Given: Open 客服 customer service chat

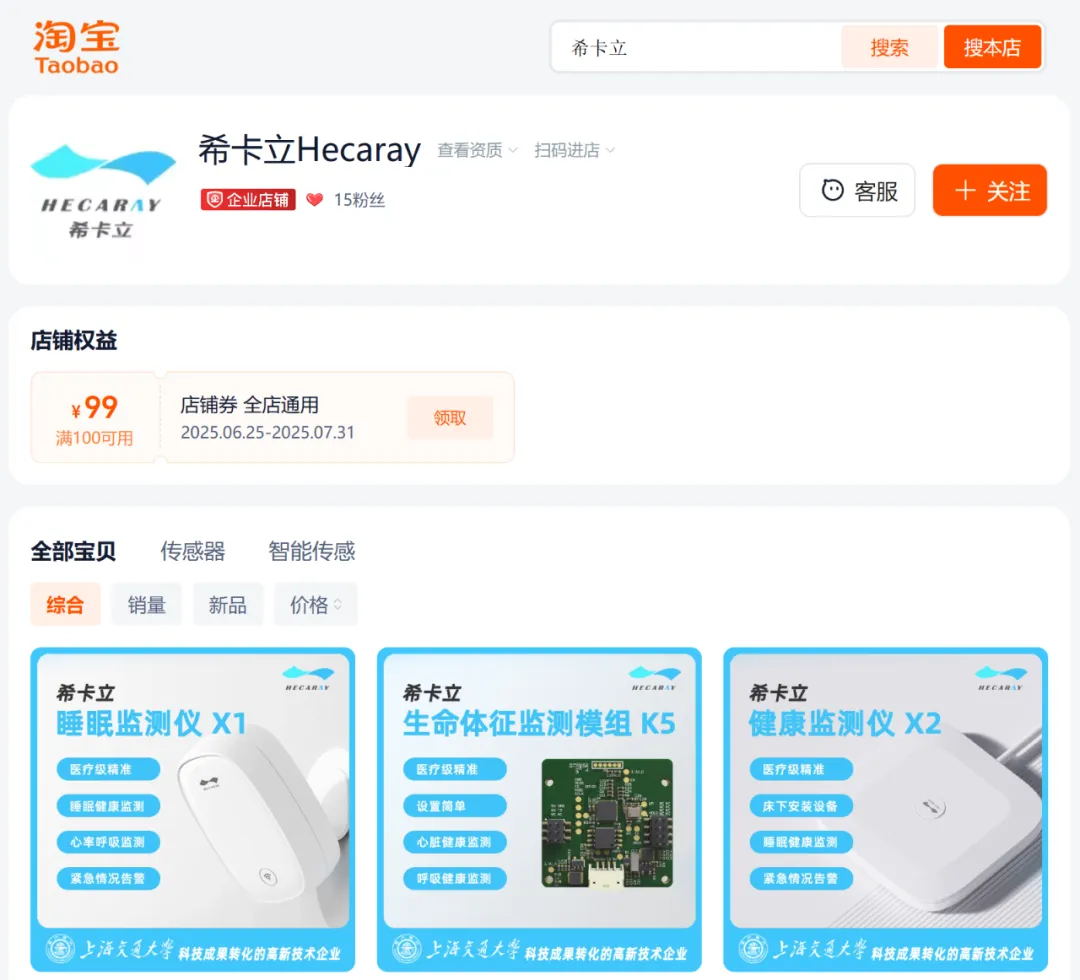Looking at the screenshot, I should (x=858, y=190).
